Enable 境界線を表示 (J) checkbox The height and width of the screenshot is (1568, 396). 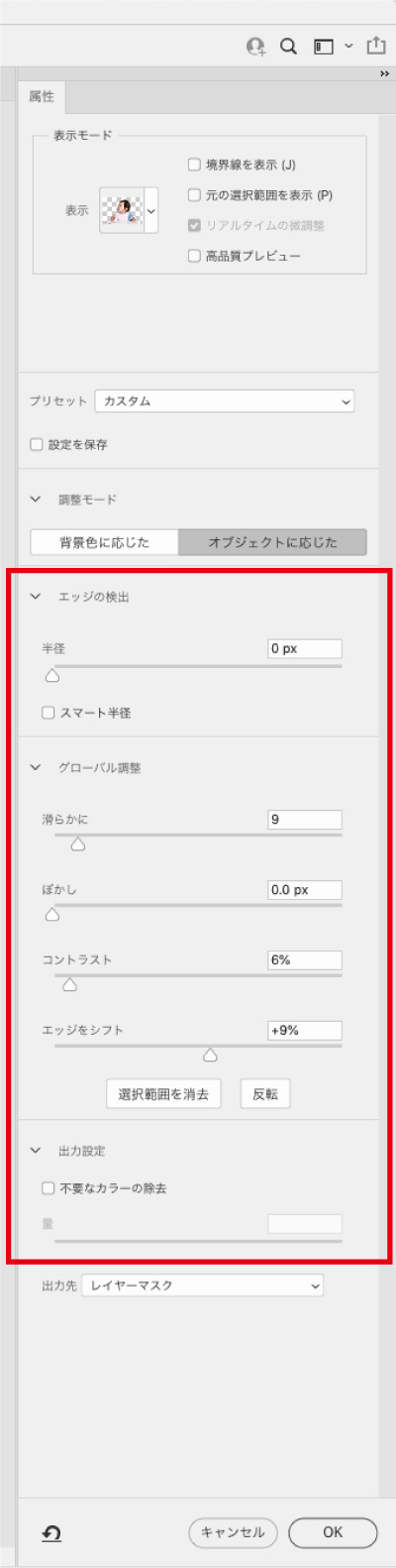[194, 165]
